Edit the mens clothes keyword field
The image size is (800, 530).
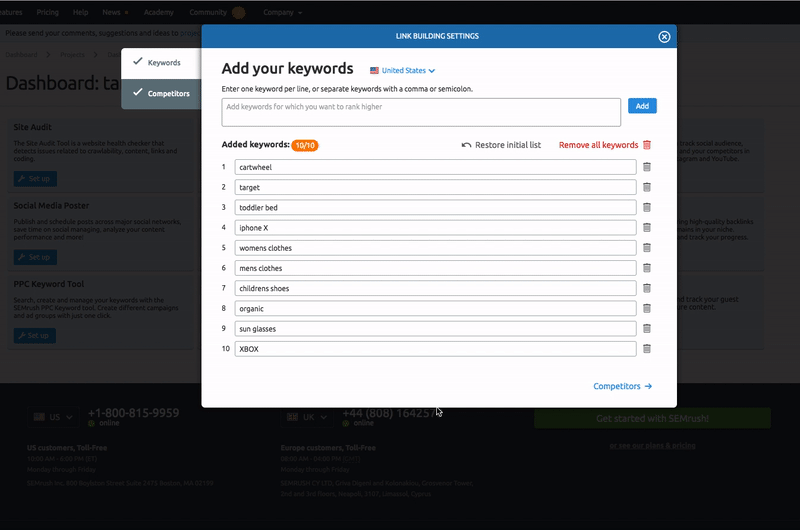435,268
